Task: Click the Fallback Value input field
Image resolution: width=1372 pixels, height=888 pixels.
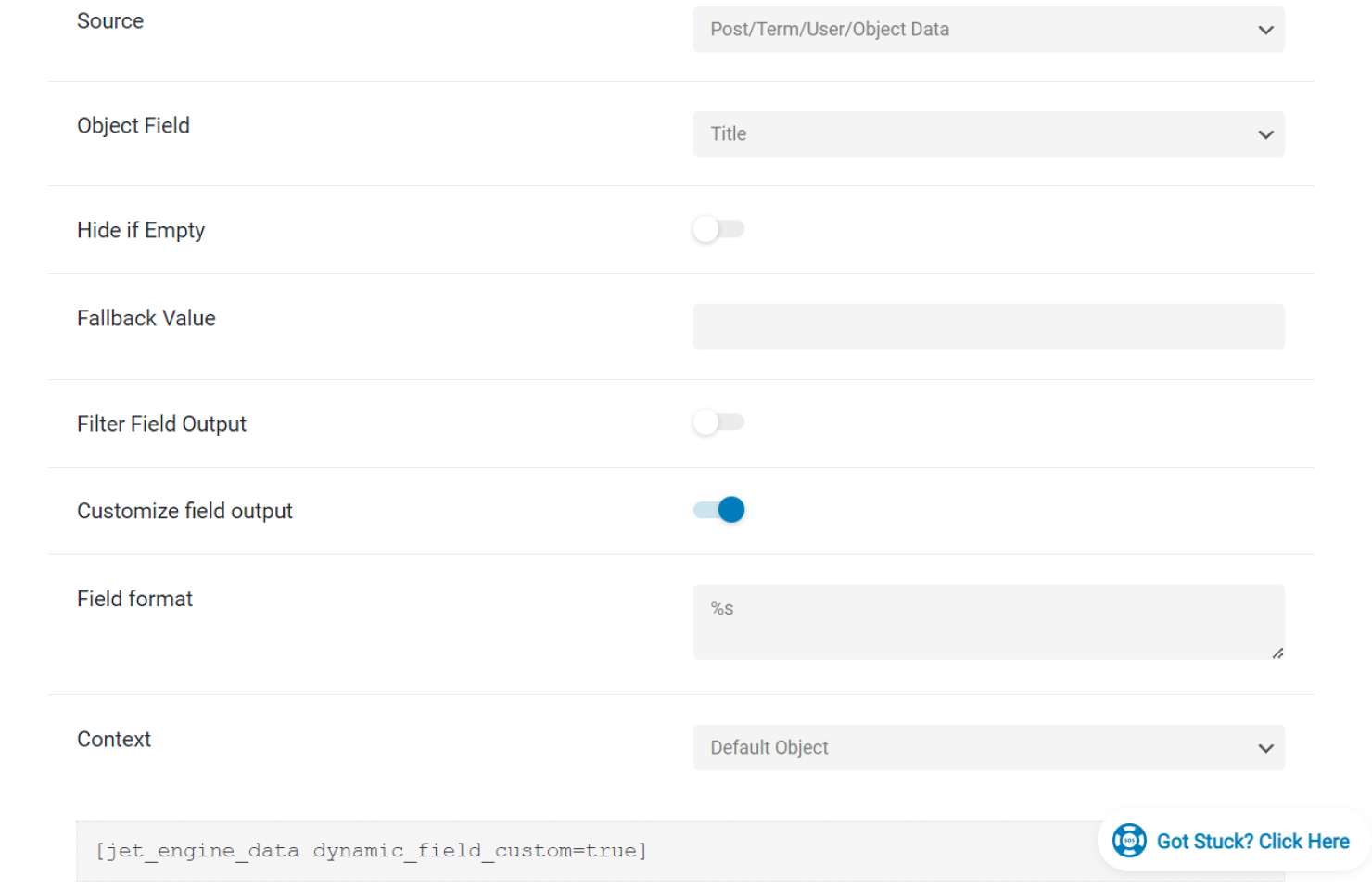Action: (988, 327)
